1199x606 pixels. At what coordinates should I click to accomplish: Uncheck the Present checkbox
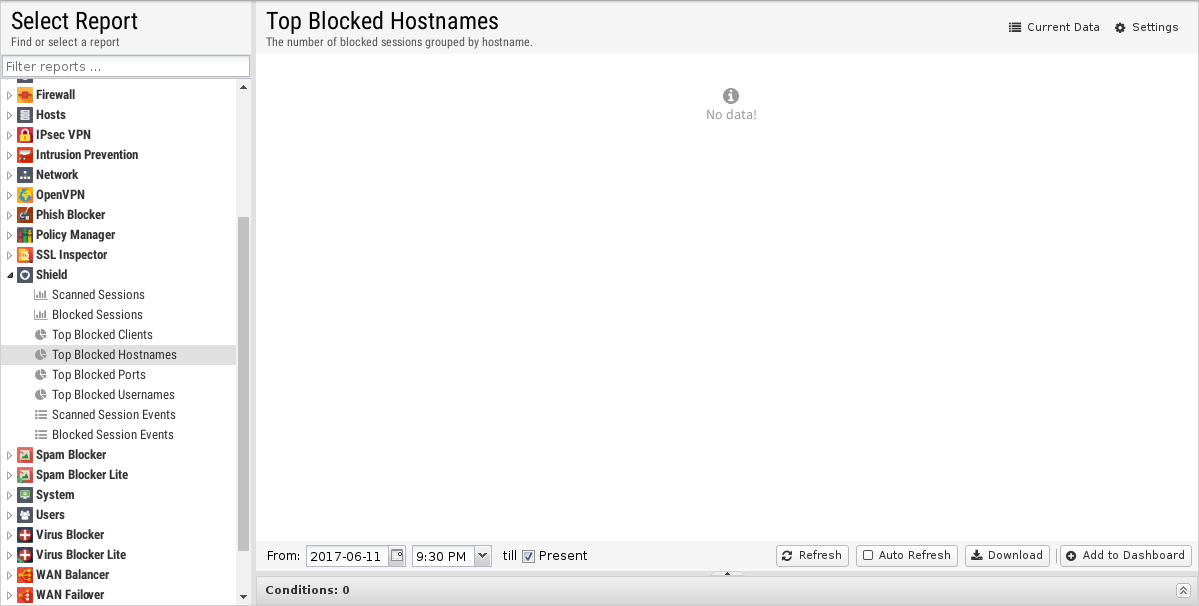pyautogui.click(x=528, y=556)
